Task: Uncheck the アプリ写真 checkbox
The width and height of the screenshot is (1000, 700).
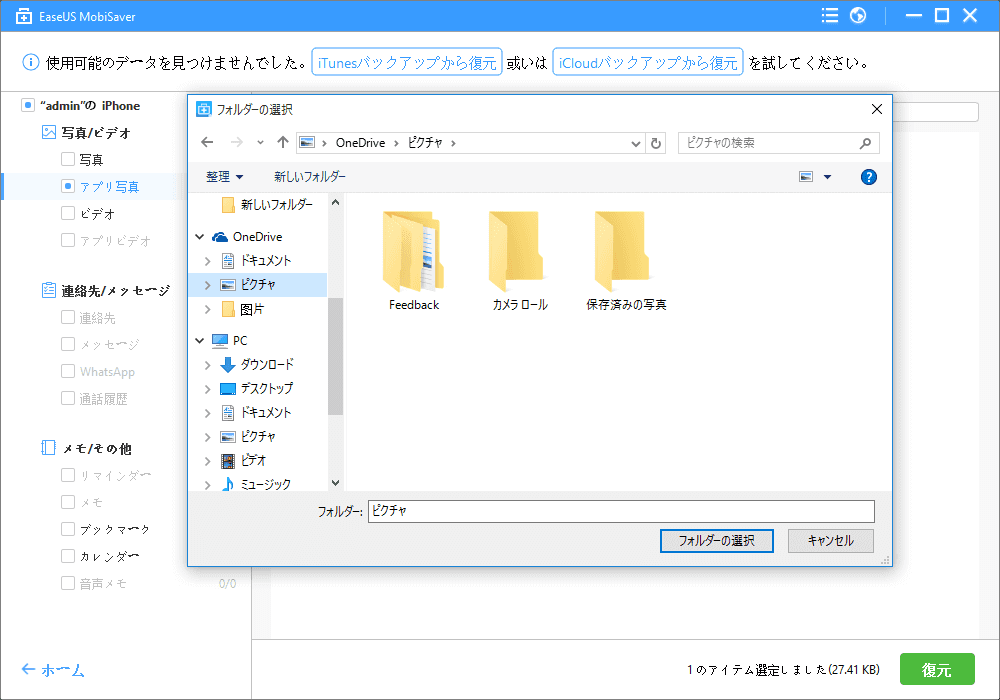Action: [68, 186]
